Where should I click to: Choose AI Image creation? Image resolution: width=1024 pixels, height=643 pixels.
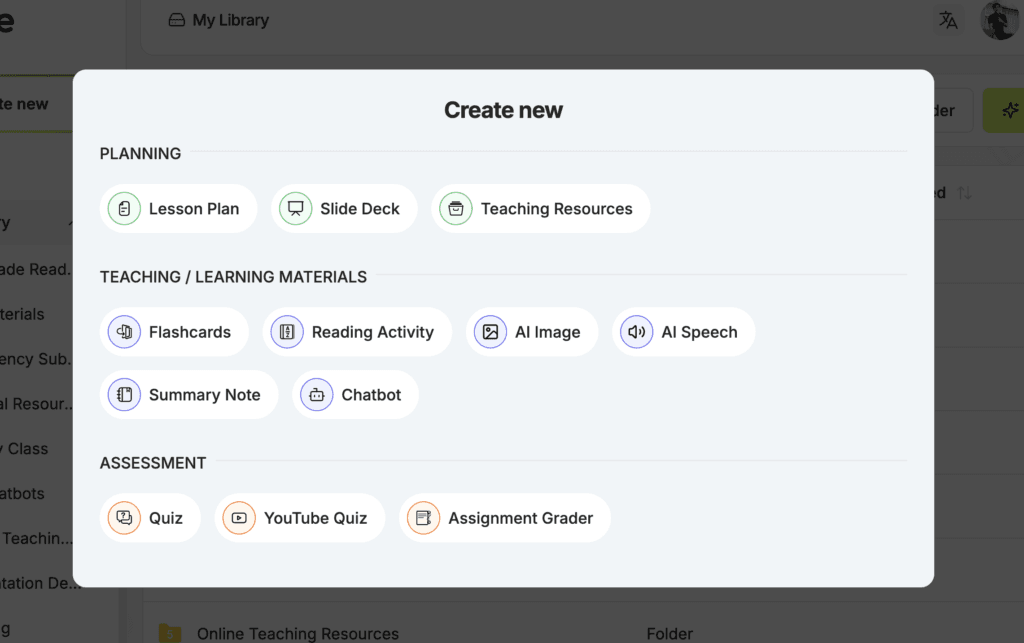(x=532, y=332)
